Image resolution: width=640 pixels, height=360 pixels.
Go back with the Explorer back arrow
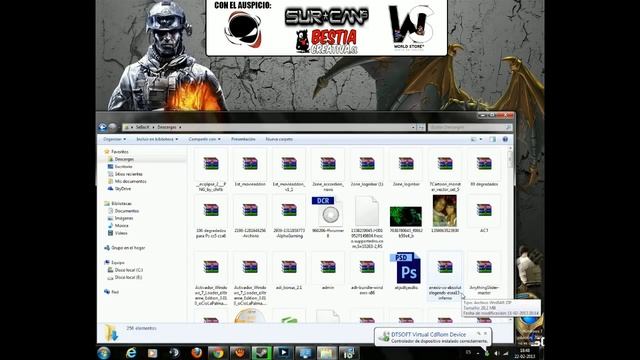point(103,127)
